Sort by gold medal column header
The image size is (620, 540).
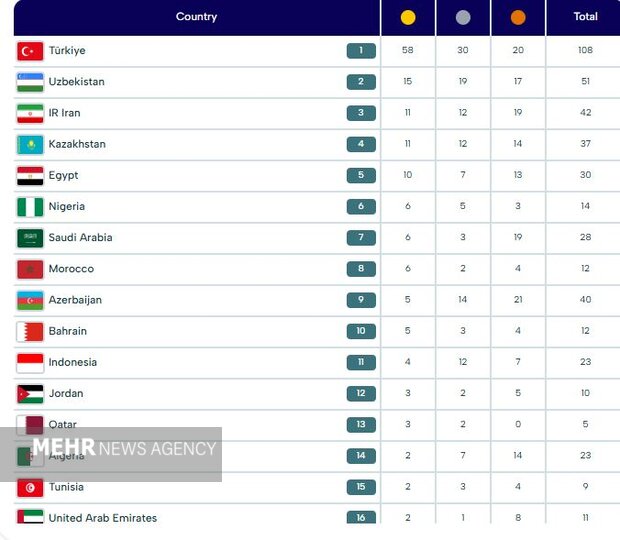coord(408,17)
